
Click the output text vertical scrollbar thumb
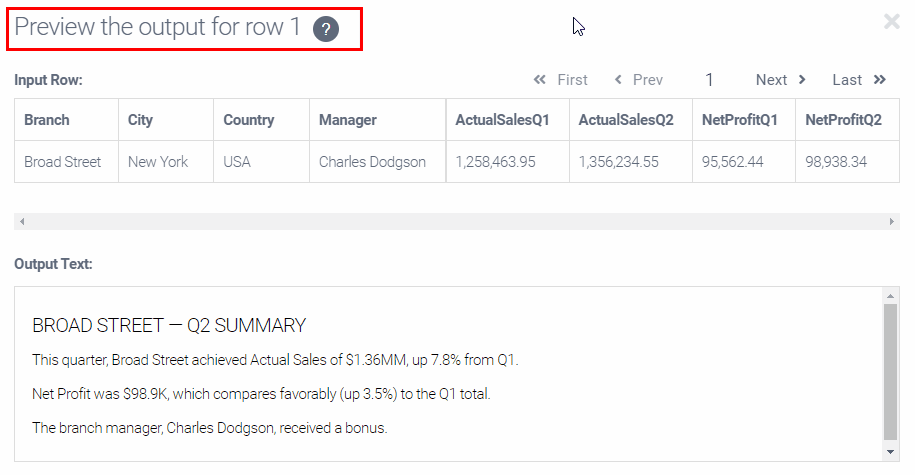(890, 372)
